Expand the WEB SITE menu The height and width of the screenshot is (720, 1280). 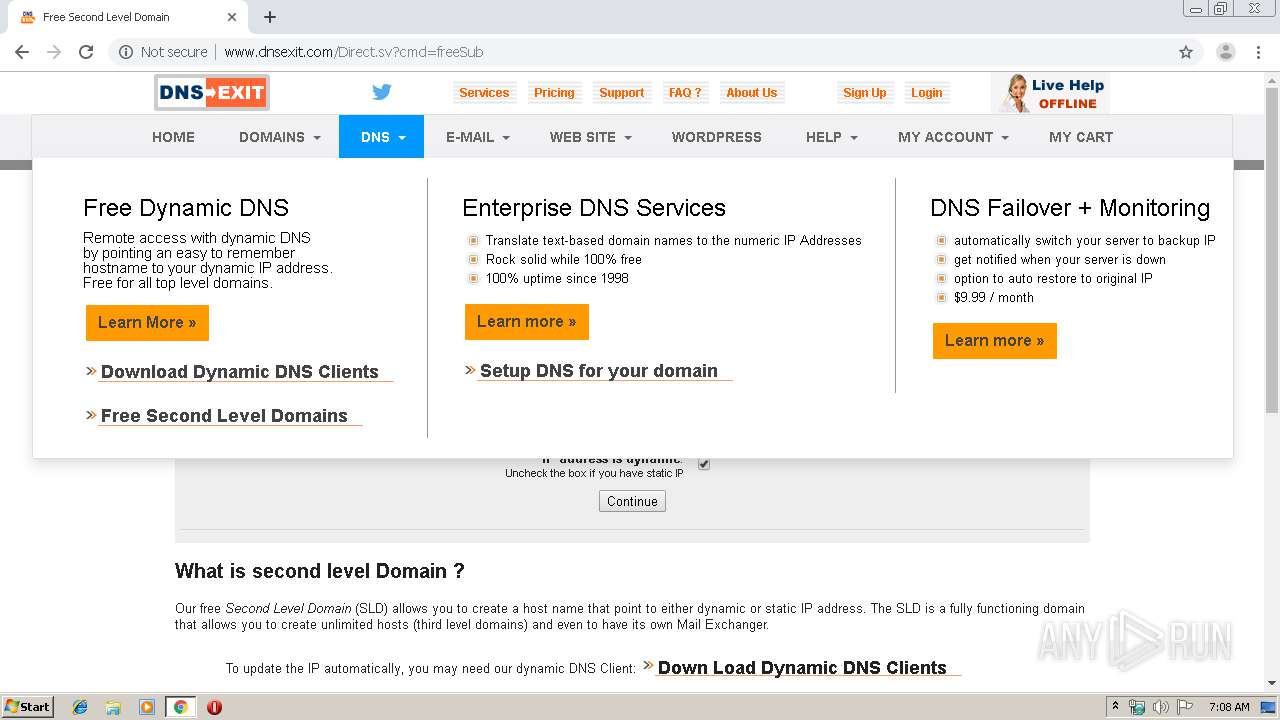[x=590, y=137]
